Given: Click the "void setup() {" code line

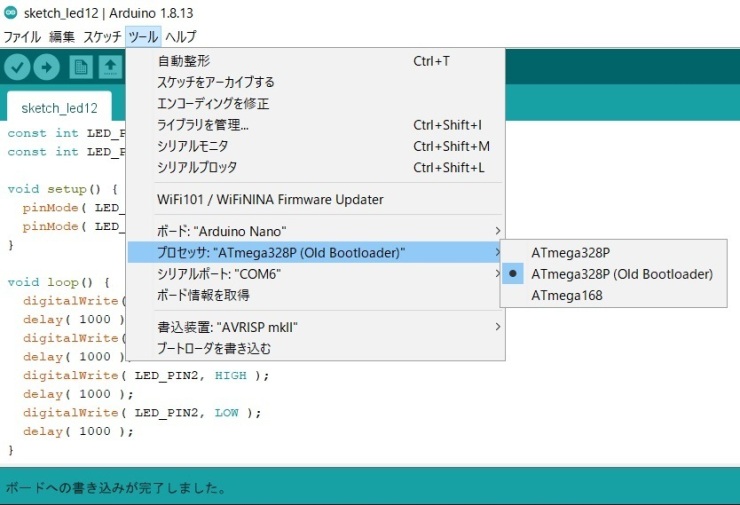Looking at the screenshot, I should coord(63,189).
